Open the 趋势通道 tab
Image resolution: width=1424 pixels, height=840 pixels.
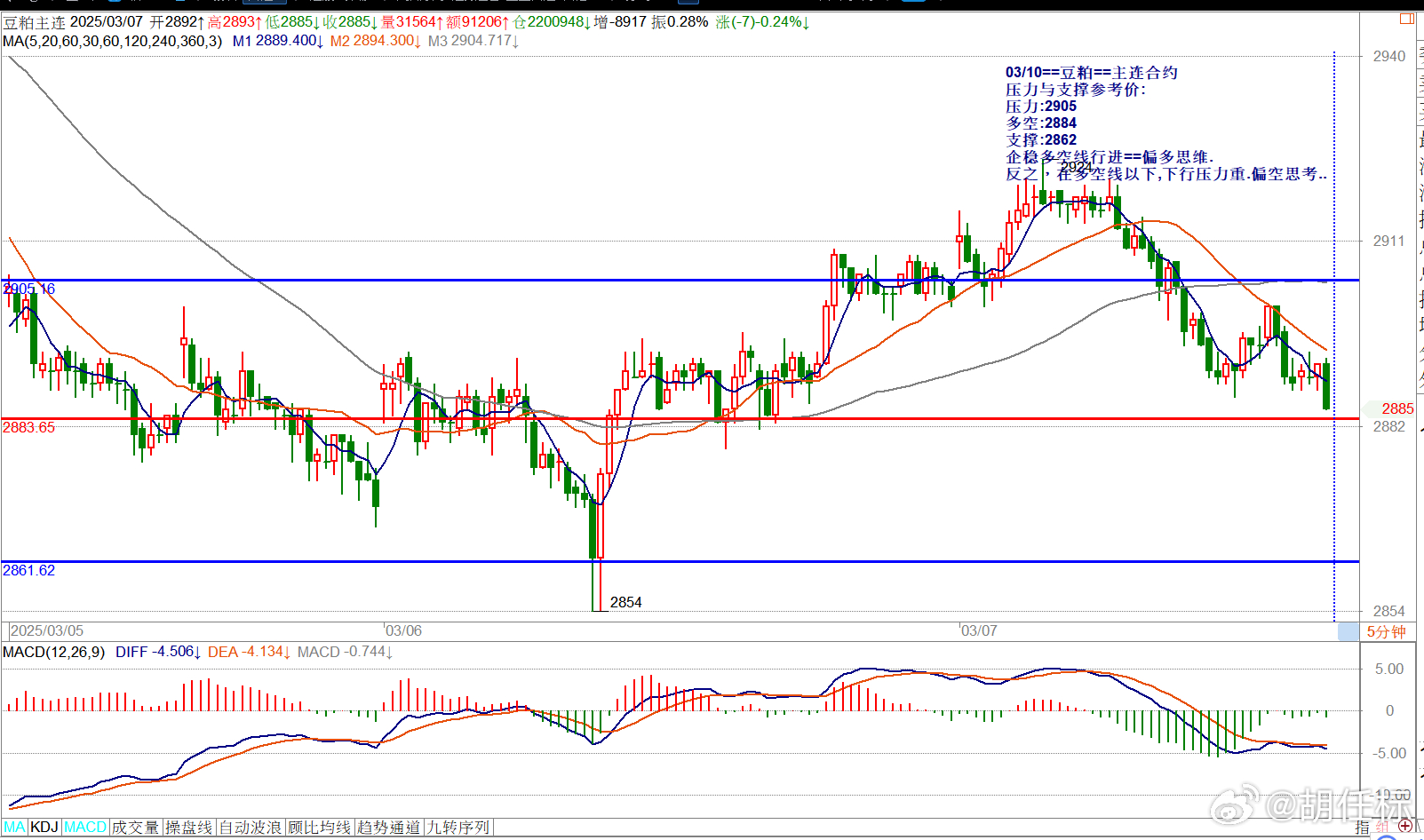pos(388,828)
